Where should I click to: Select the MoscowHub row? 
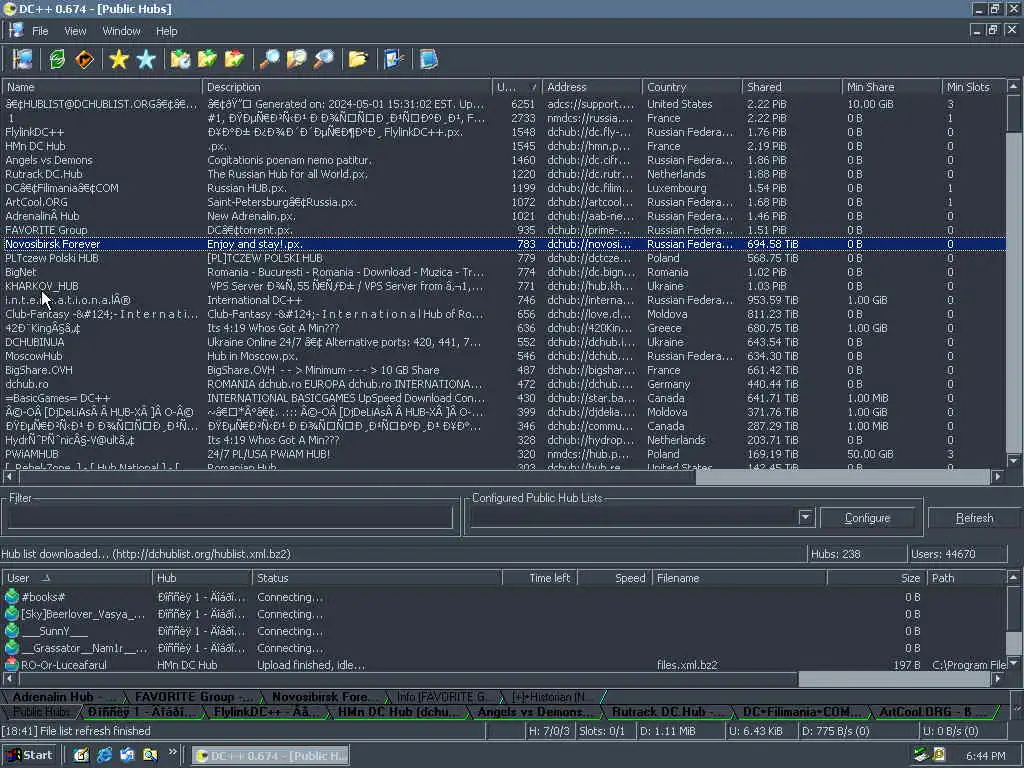click(x=504, y=356)
